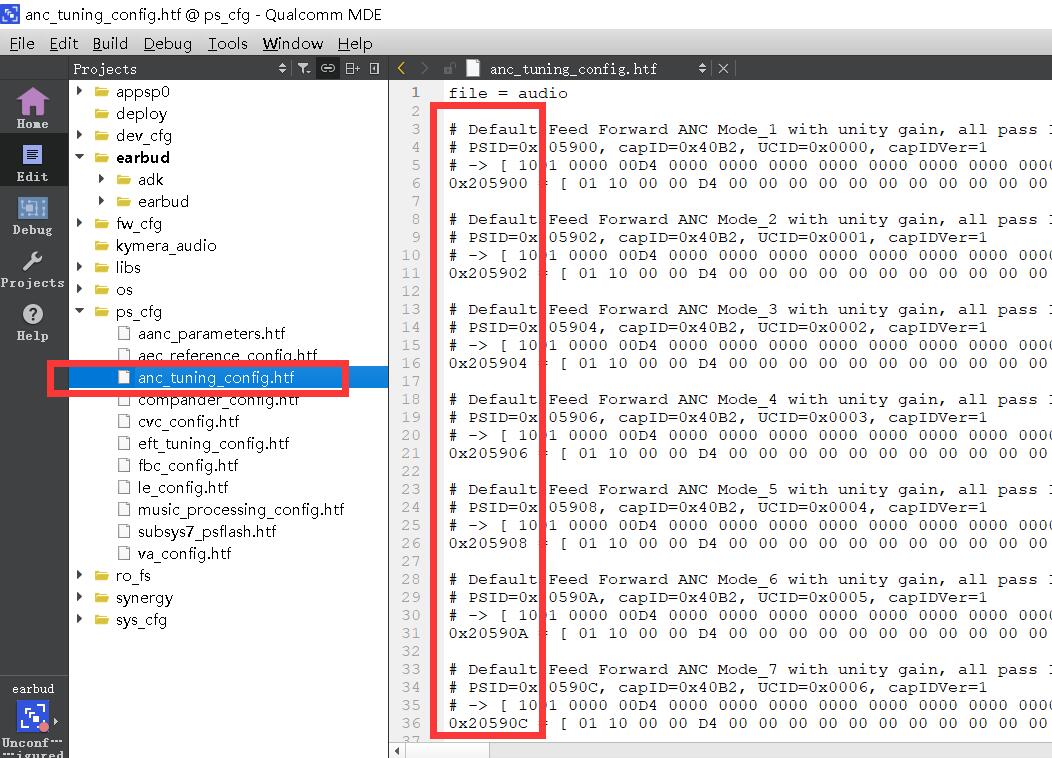This screenshot has width=1052, height=758.
Task: Select the kymera_audio folder
Action: pos(166,246)
